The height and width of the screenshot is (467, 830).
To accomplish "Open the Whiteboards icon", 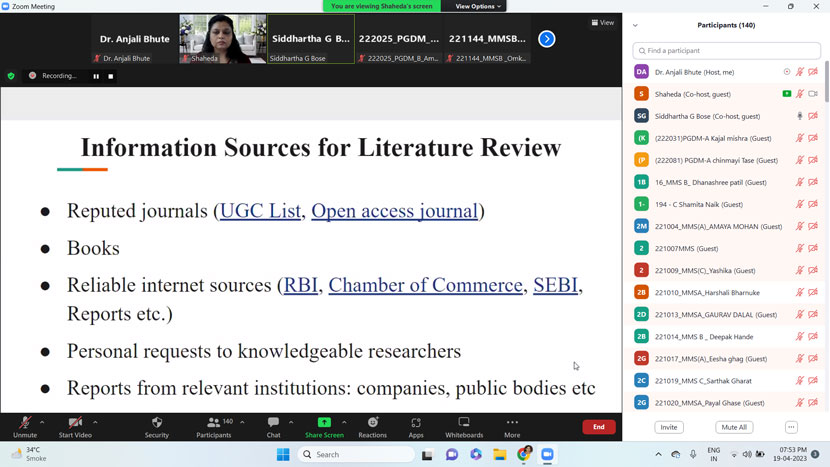I will tap(464, 423).
